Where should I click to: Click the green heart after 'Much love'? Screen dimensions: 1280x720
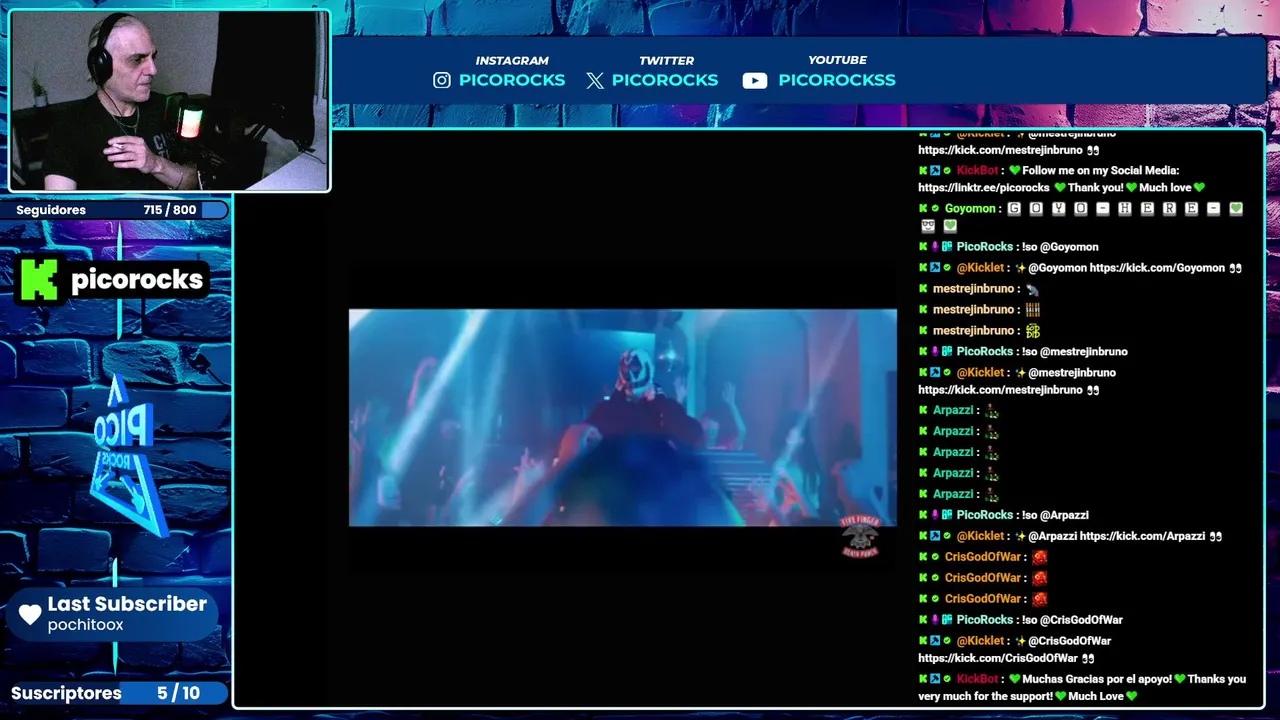(1199, 188)
